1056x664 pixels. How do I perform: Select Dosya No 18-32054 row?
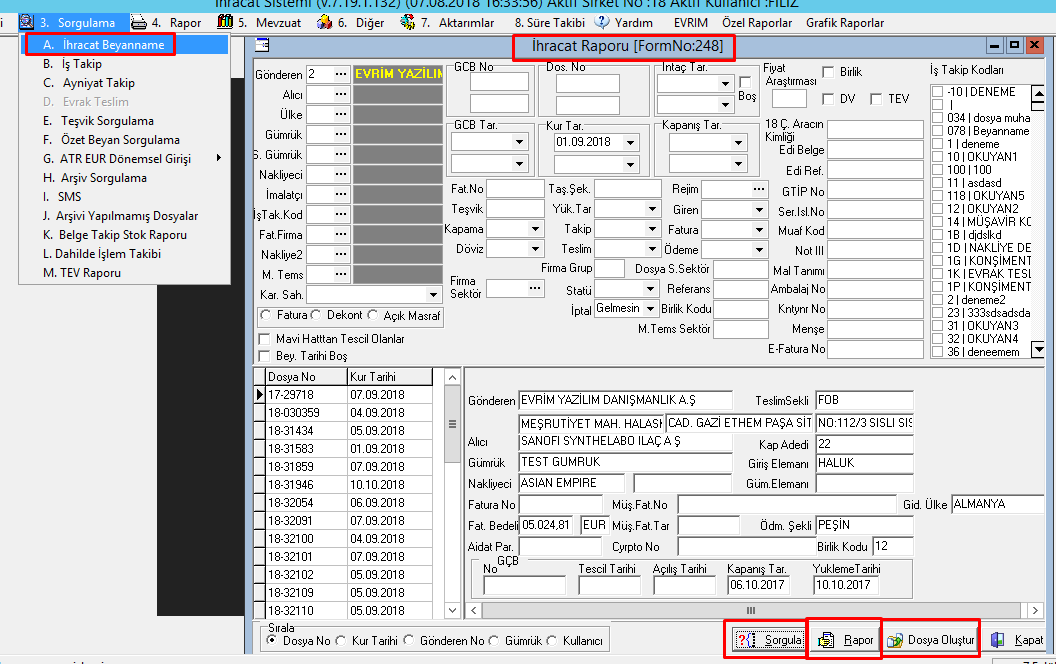pos(349,503)
